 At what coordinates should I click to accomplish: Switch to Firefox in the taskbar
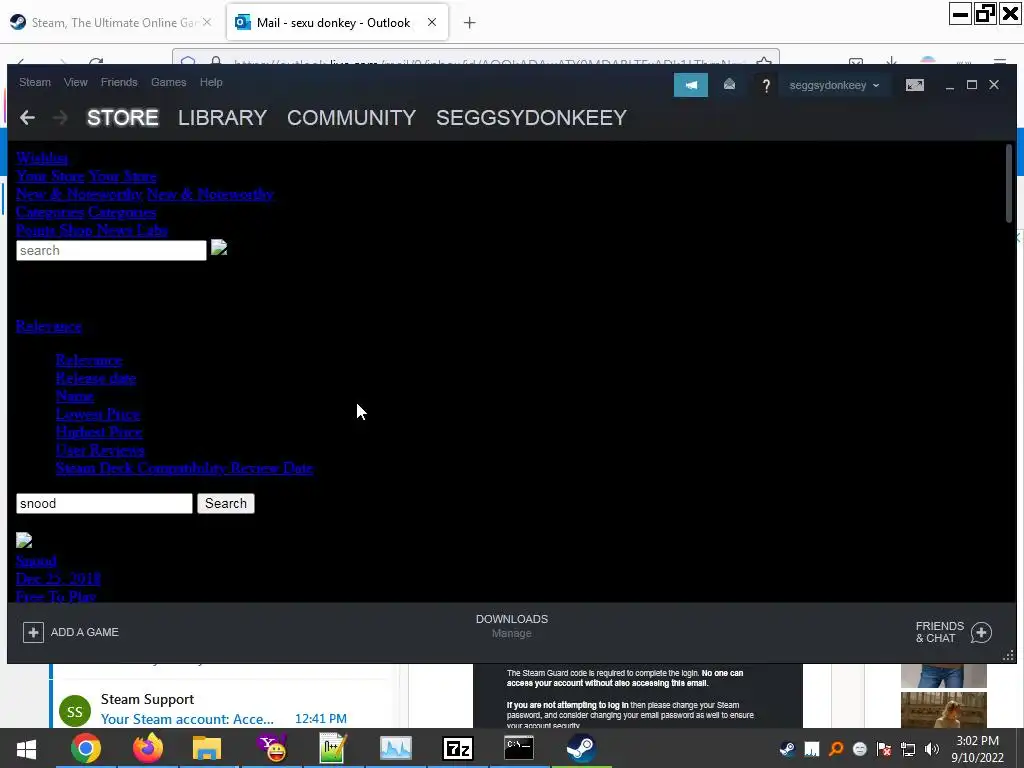[148, 748]
